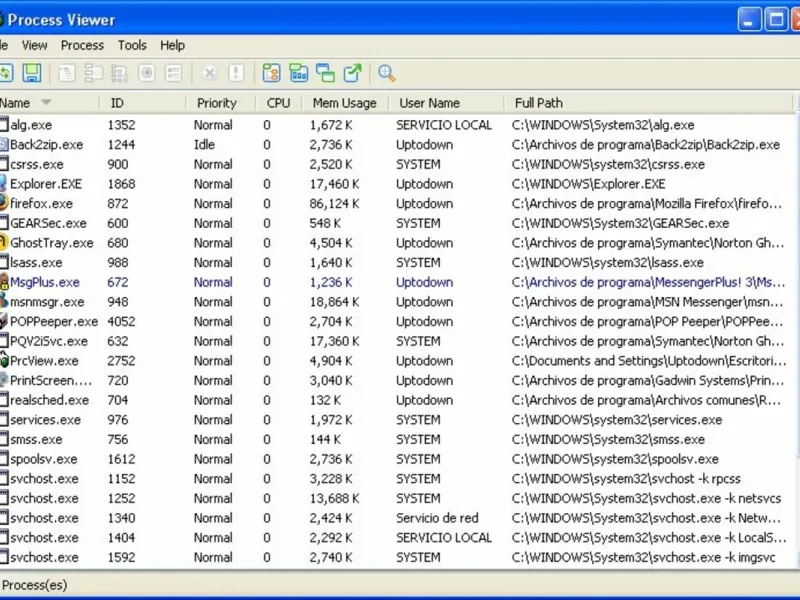
Task: Select the Explorer.EXE process name
Action: (x=46, y=184)
